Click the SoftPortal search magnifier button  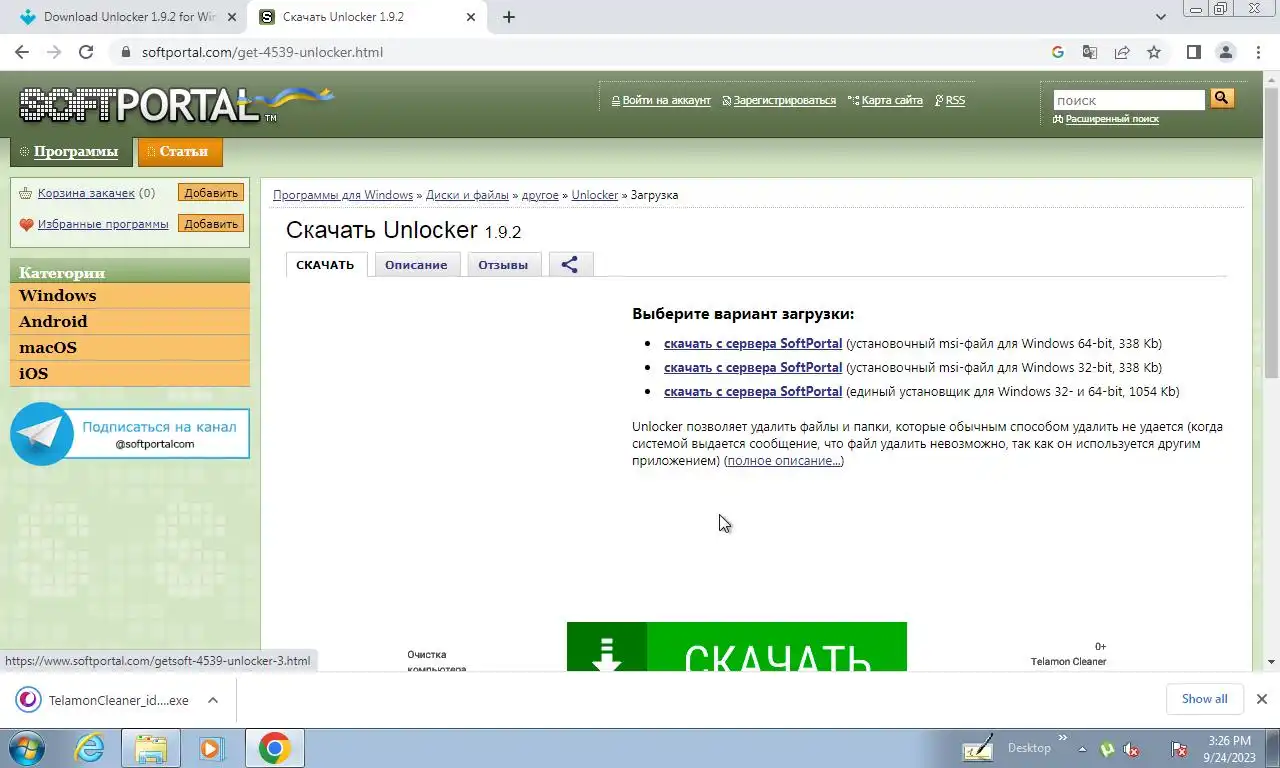coord(1222,98)
